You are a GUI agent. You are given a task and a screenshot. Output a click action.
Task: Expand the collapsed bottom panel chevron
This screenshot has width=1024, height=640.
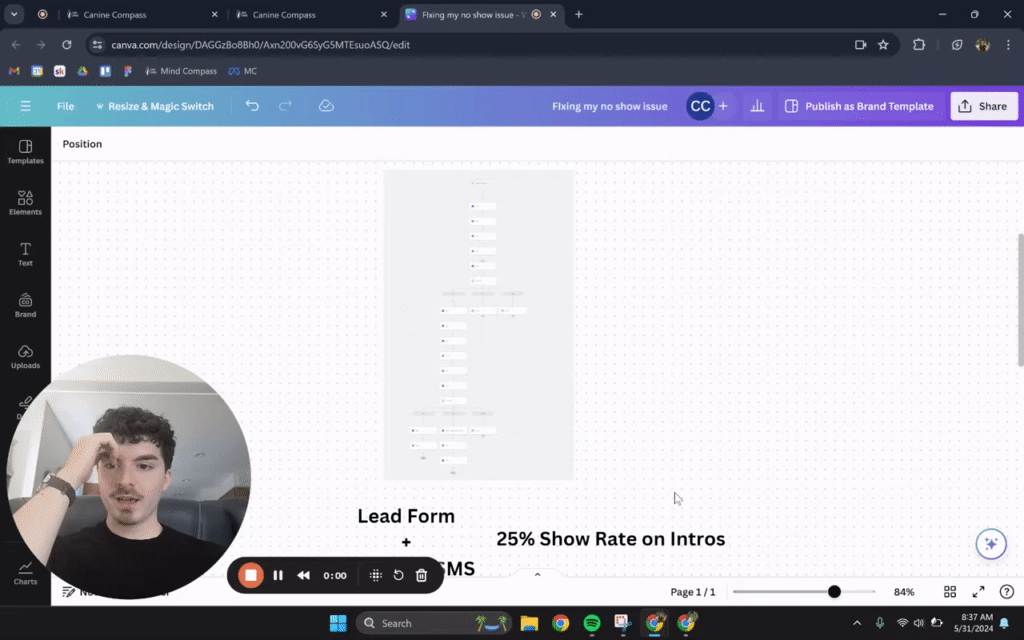click(x=537, y=574)
